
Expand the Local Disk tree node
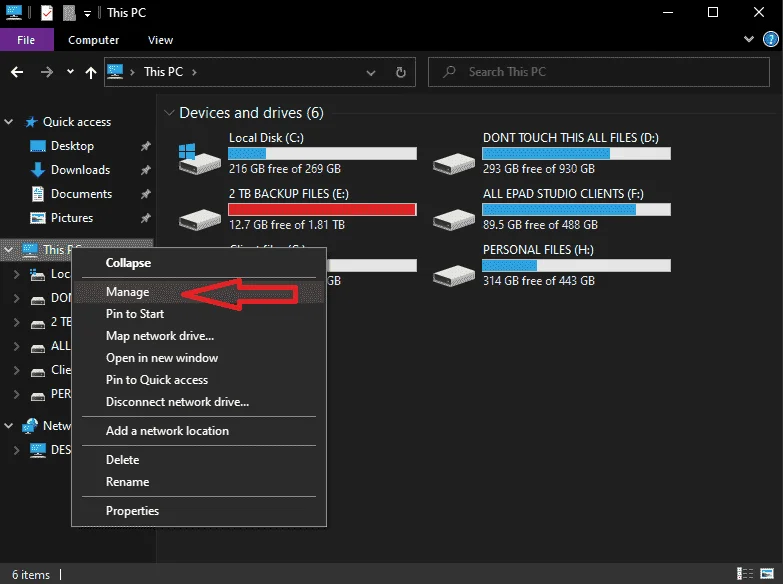click(16, 274)
